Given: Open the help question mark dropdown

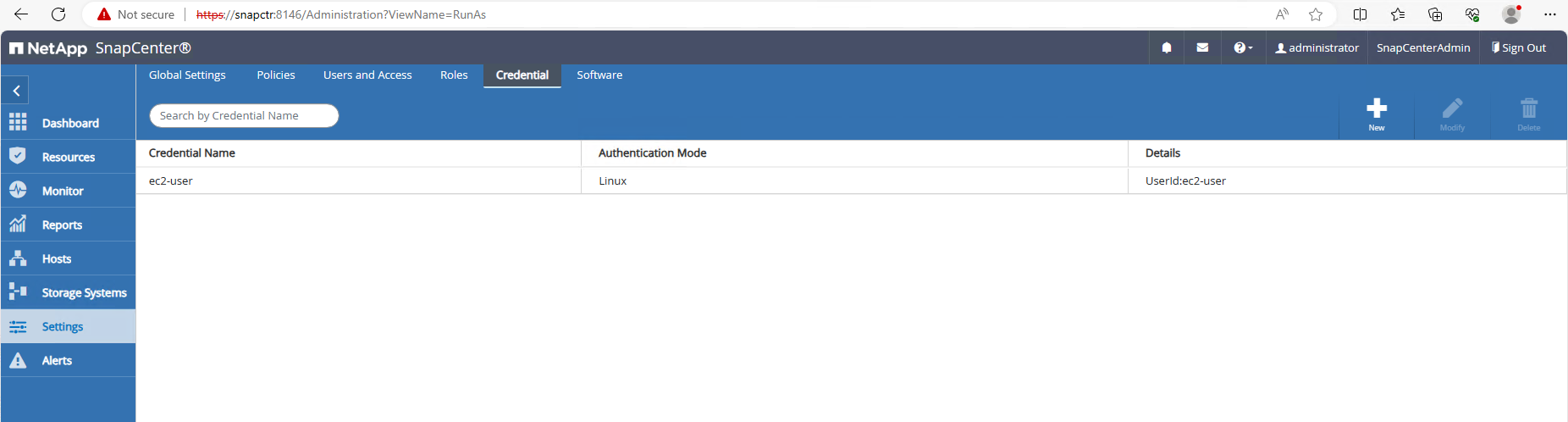Looking at the screenshot, I should (x=1243, y=48).
